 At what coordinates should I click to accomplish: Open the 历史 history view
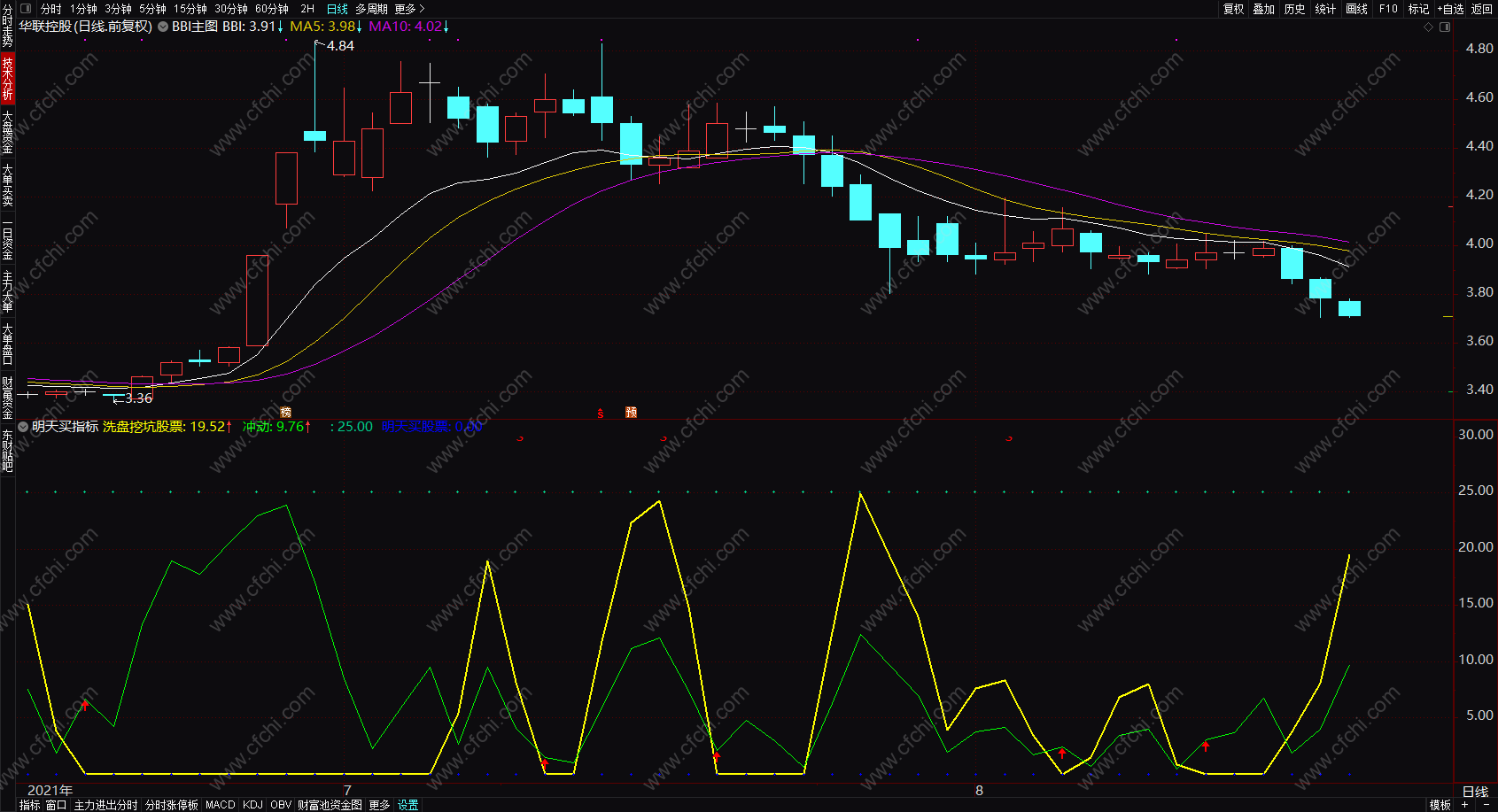tap(1294, 9)
